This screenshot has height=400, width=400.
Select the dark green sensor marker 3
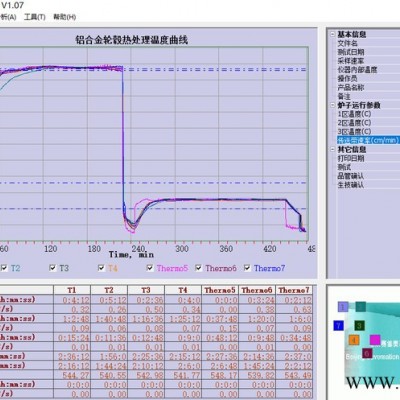coord(359,325)
